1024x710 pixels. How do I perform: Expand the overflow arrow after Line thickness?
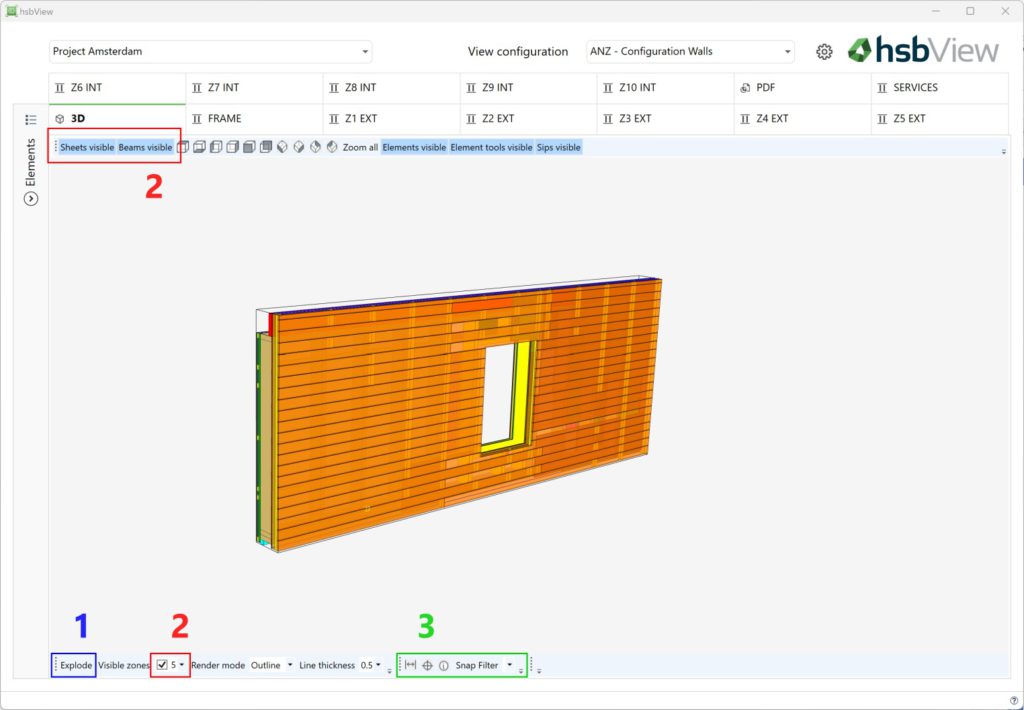coord(390,671)
